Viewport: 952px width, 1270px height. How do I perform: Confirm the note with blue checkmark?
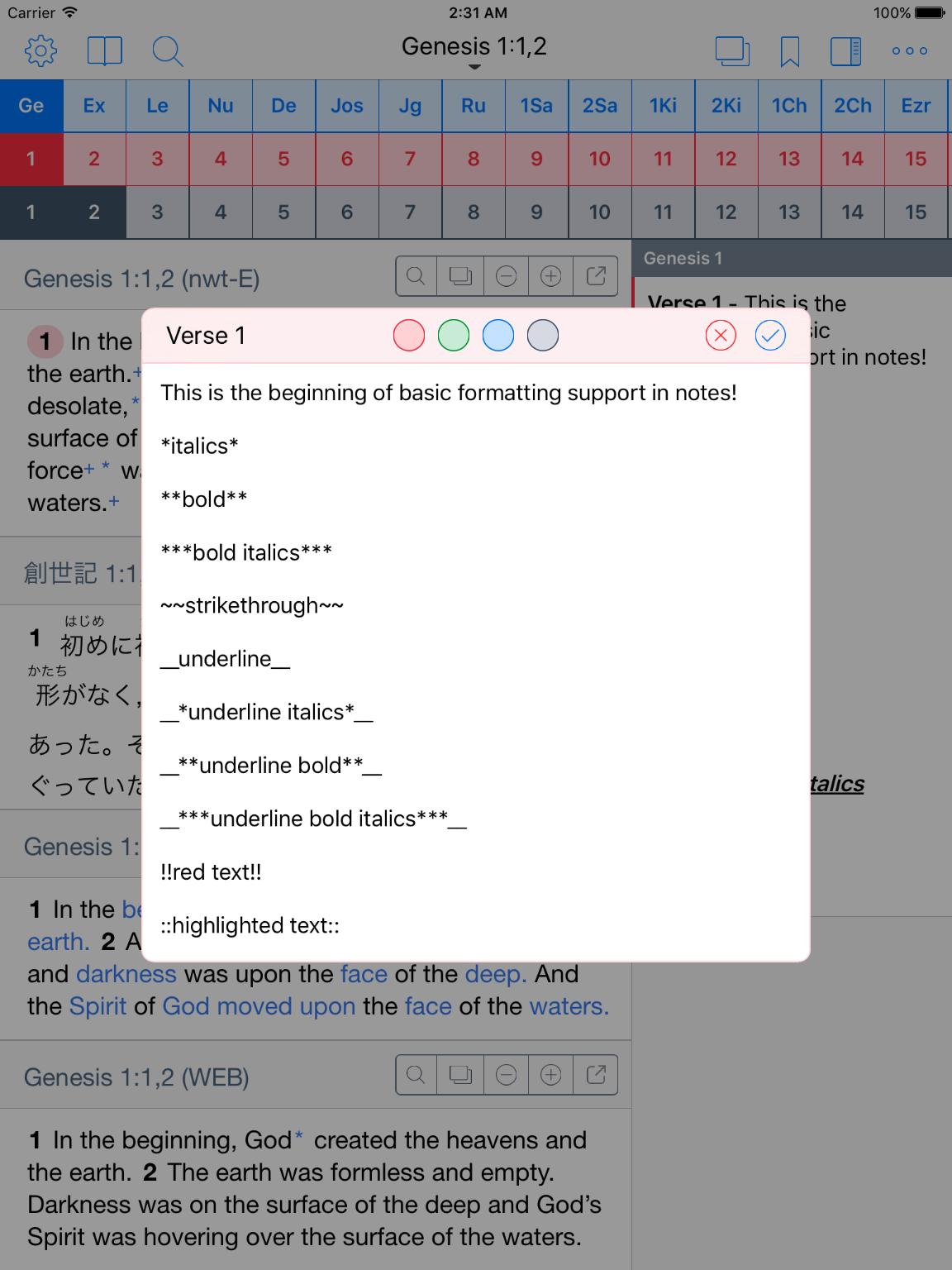tap(769, 336)
